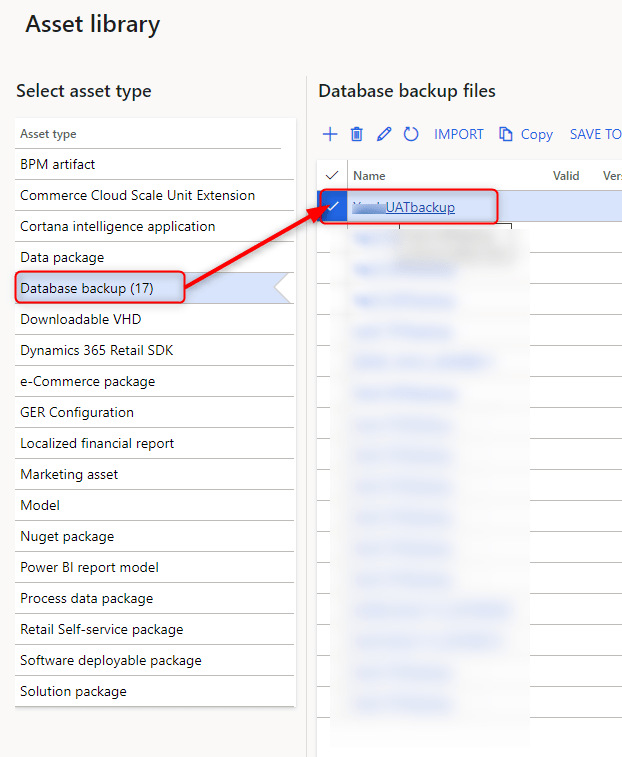The height and width of the screenshot is (757, 622).
Task: Click the IMPORT button
Action: coord(458,134)
